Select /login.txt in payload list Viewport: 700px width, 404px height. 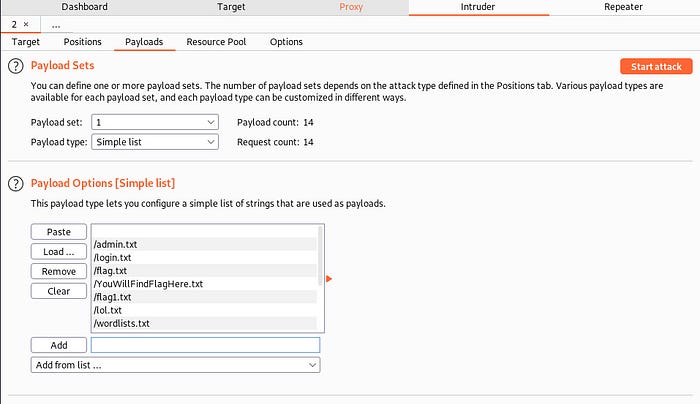point(204,258)
